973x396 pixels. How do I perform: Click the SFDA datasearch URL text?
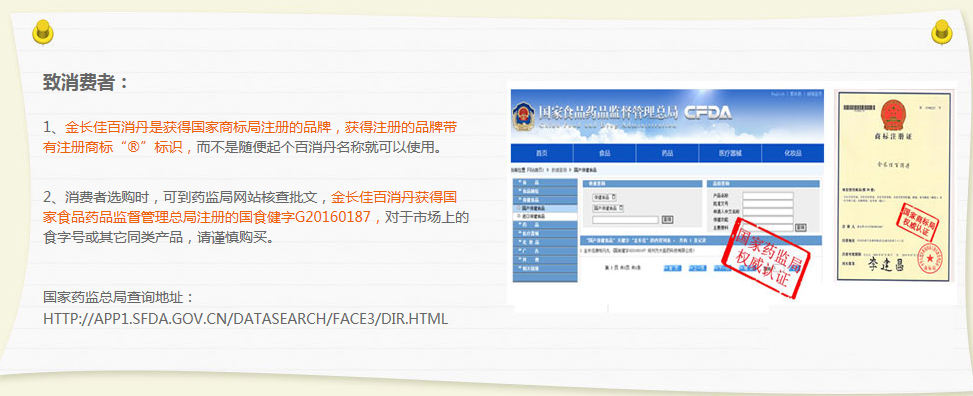(245, 319)
